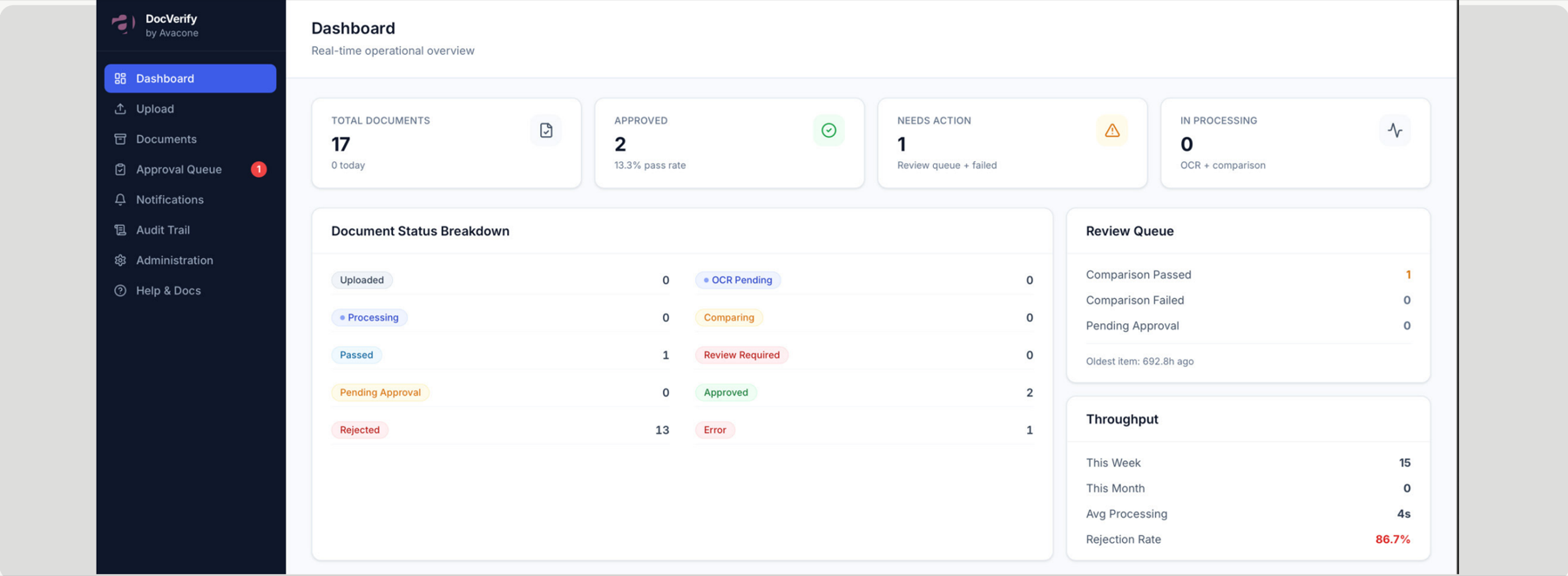The image size is (1568, 576).
Task: View the Audit Trail page
Action: [x=190, y=230]
